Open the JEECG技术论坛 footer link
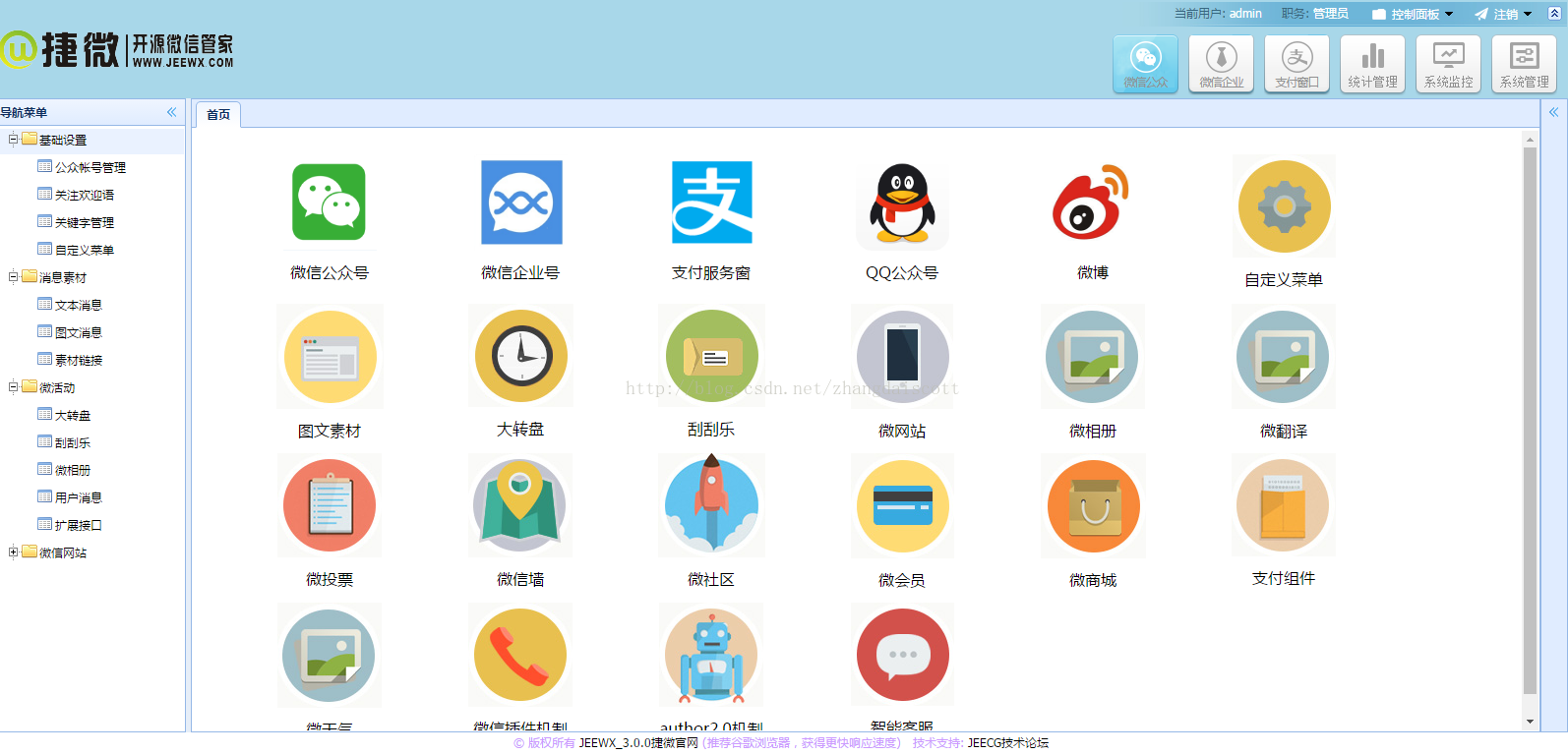This screenshot has width=1568, height=755. point(1008,743)
